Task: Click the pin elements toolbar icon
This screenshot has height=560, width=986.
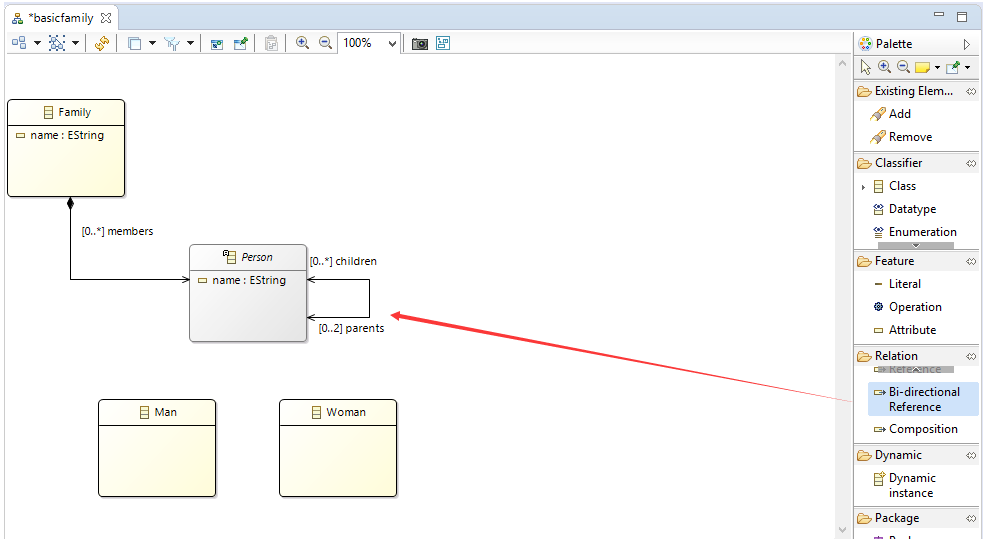Action: pyautogui.click(x=240, y=43)
